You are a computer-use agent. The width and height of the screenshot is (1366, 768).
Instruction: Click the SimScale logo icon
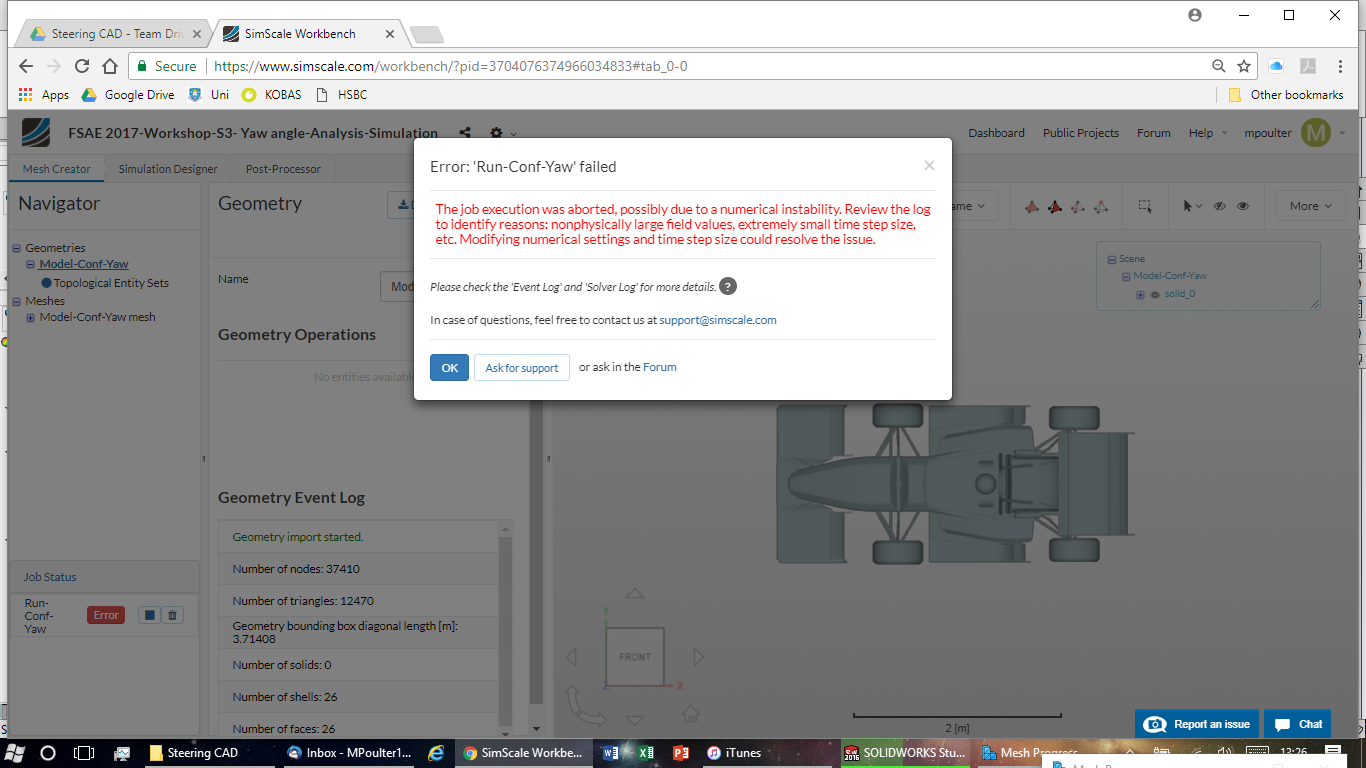[36, 133]
